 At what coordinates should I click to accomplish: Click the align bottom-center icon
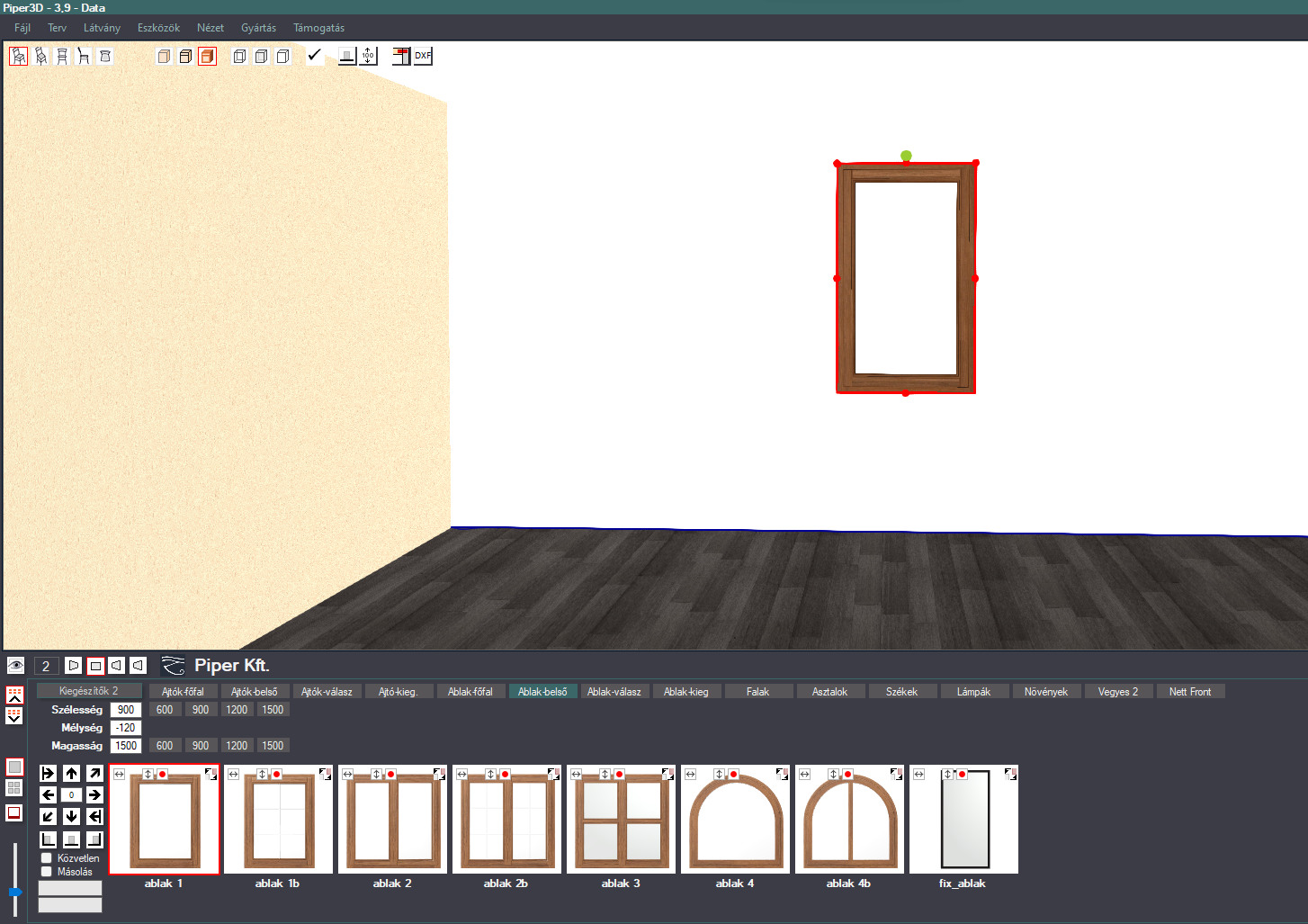(71, 839)
